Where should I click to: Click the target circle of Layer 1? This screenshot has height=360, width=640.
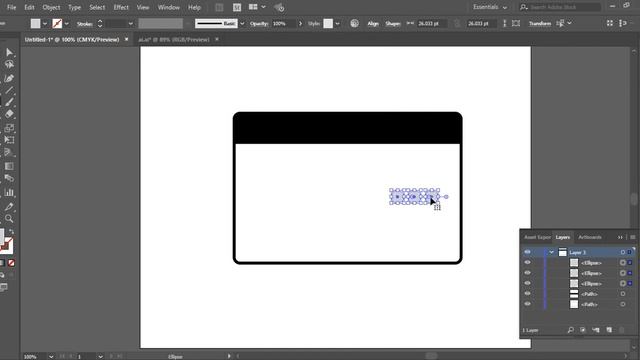623,252
